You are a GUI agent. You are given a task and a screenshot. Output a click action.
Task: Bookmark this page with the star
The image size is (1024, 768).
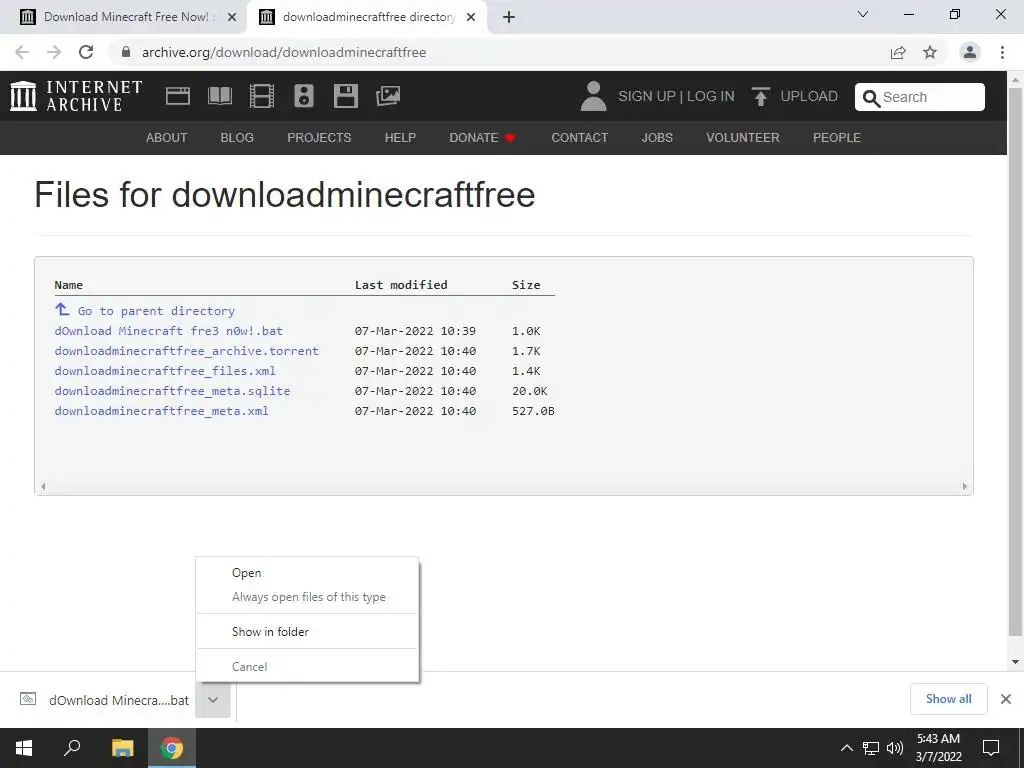[x=930, y=52]
